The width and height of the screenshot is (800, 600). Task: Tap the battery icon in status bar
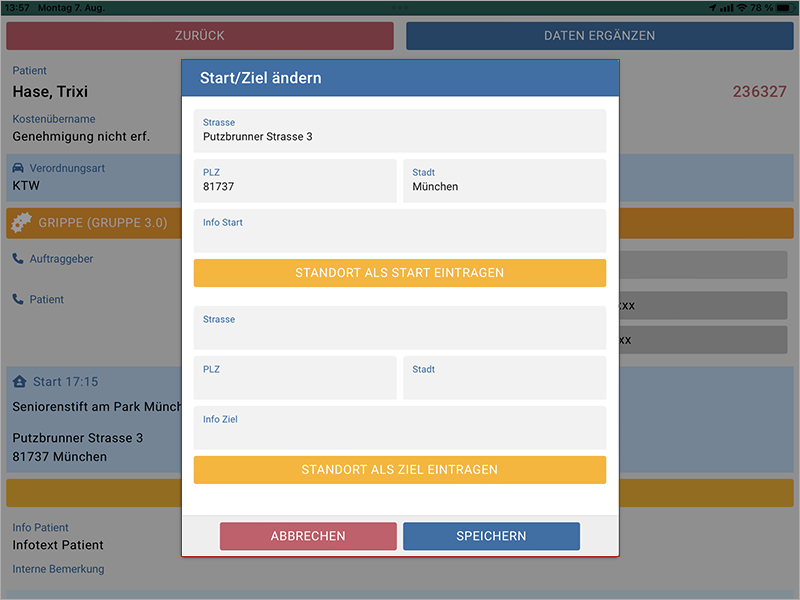pyautogui.click(x=784, y=7)
